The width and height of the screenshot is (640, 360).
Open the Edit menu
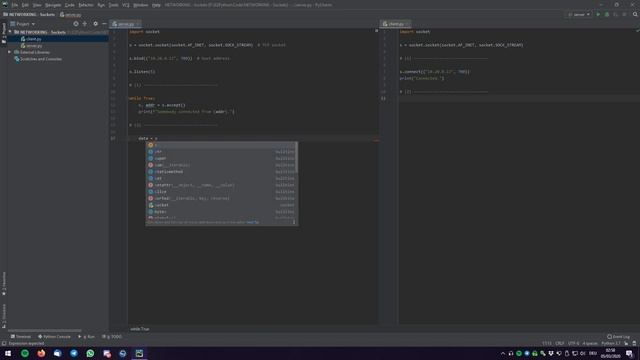tap(25, 5)
